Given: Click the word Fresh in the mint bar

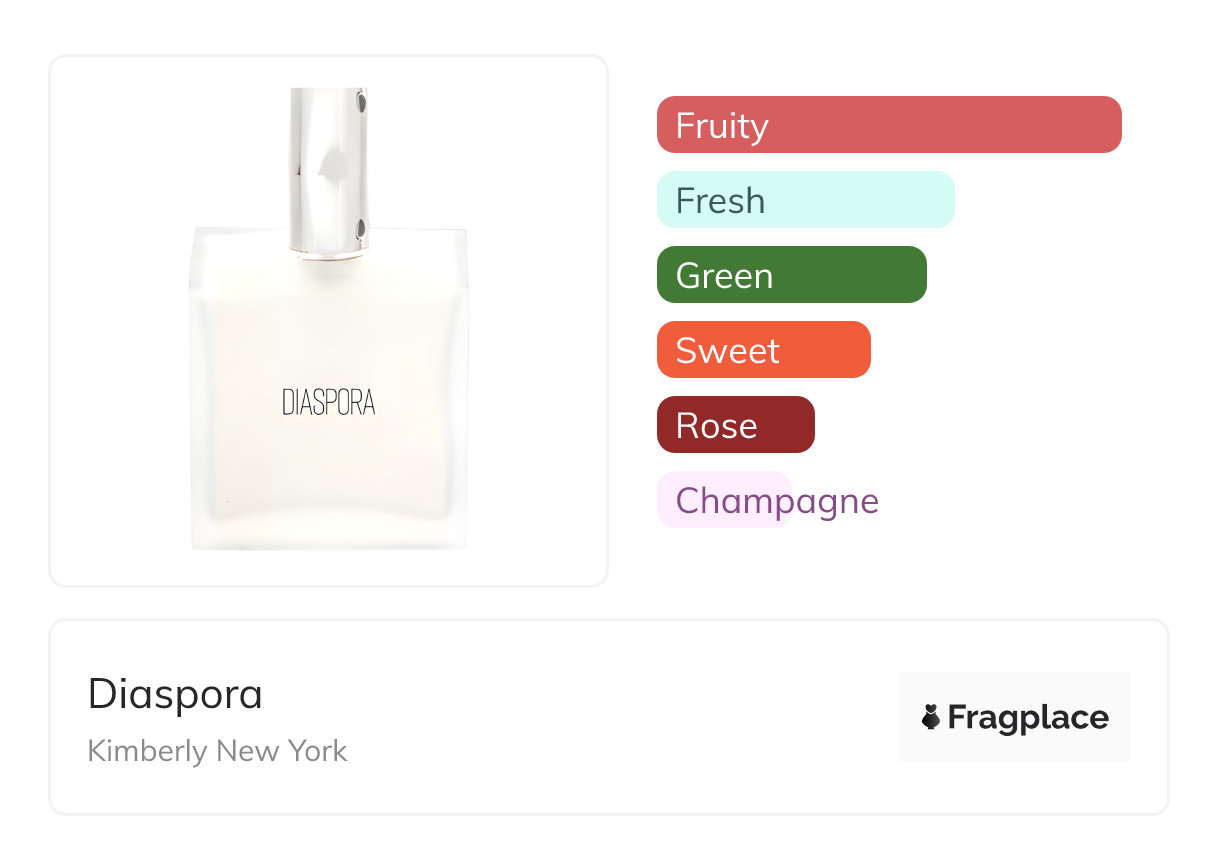Looking at the screenshot, I should tap(720, 201).
